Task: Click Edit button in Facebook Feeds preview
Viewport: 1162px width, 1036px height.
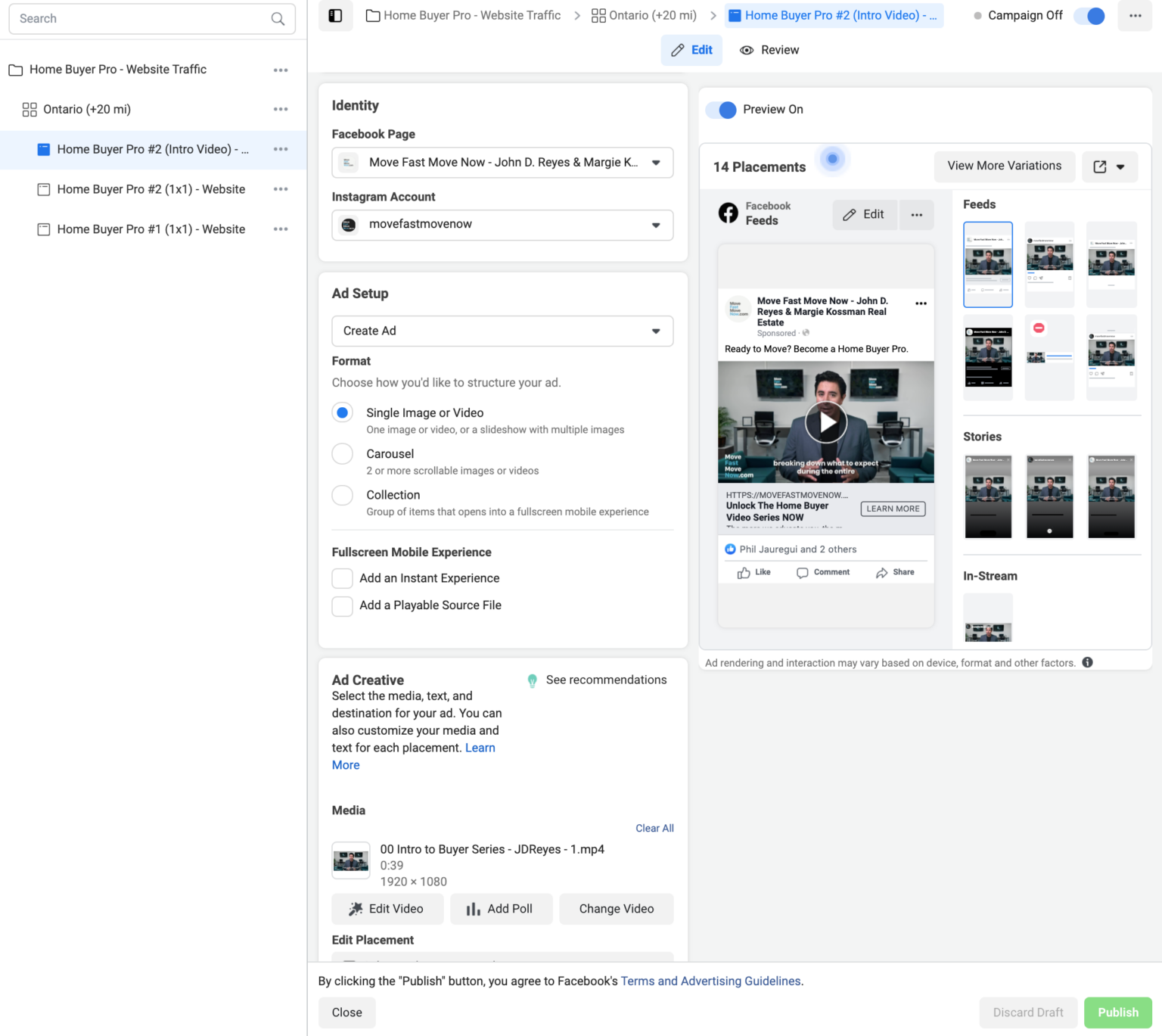Action: click(x=864, y=215)
